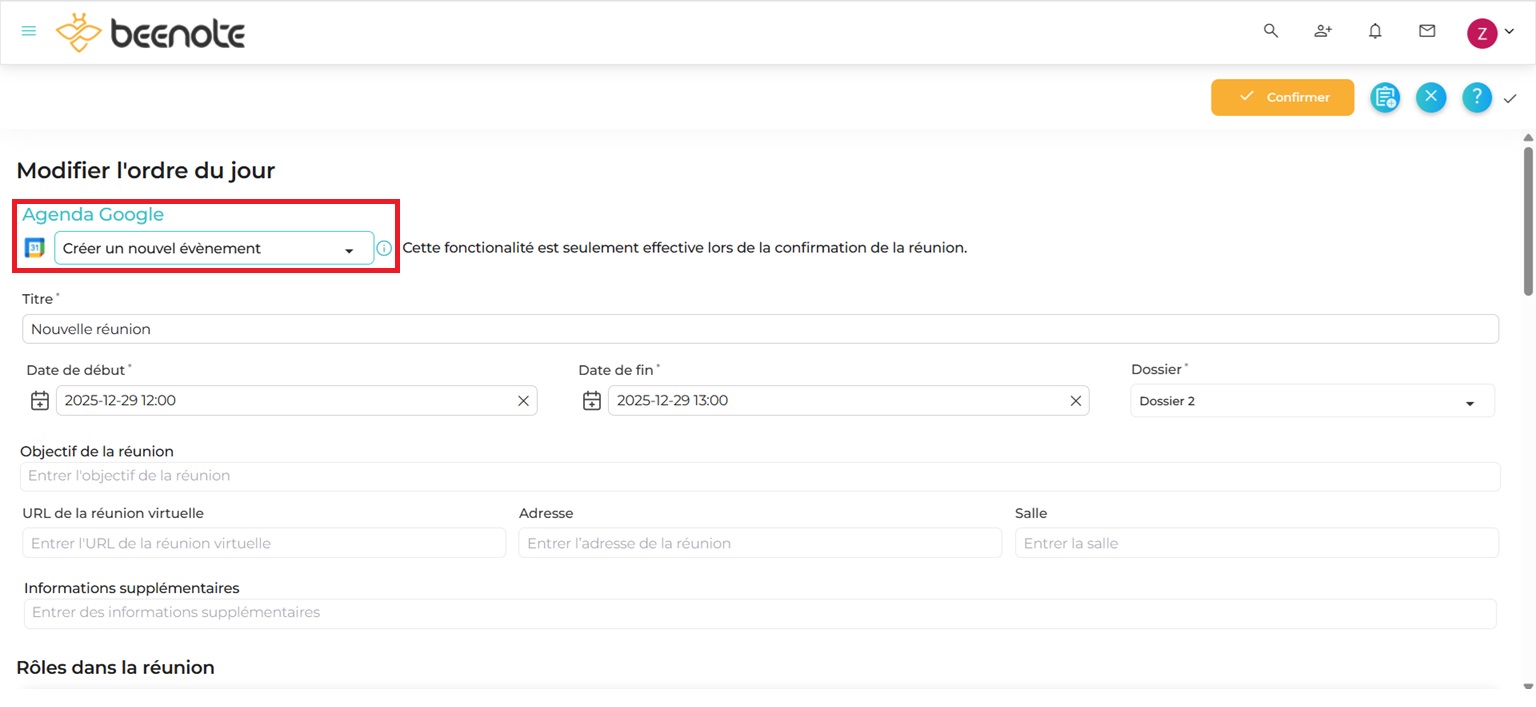Screen dimensions: 1536x707
Task: Click the calendar icon beside the start date
Action: point(39,400)
